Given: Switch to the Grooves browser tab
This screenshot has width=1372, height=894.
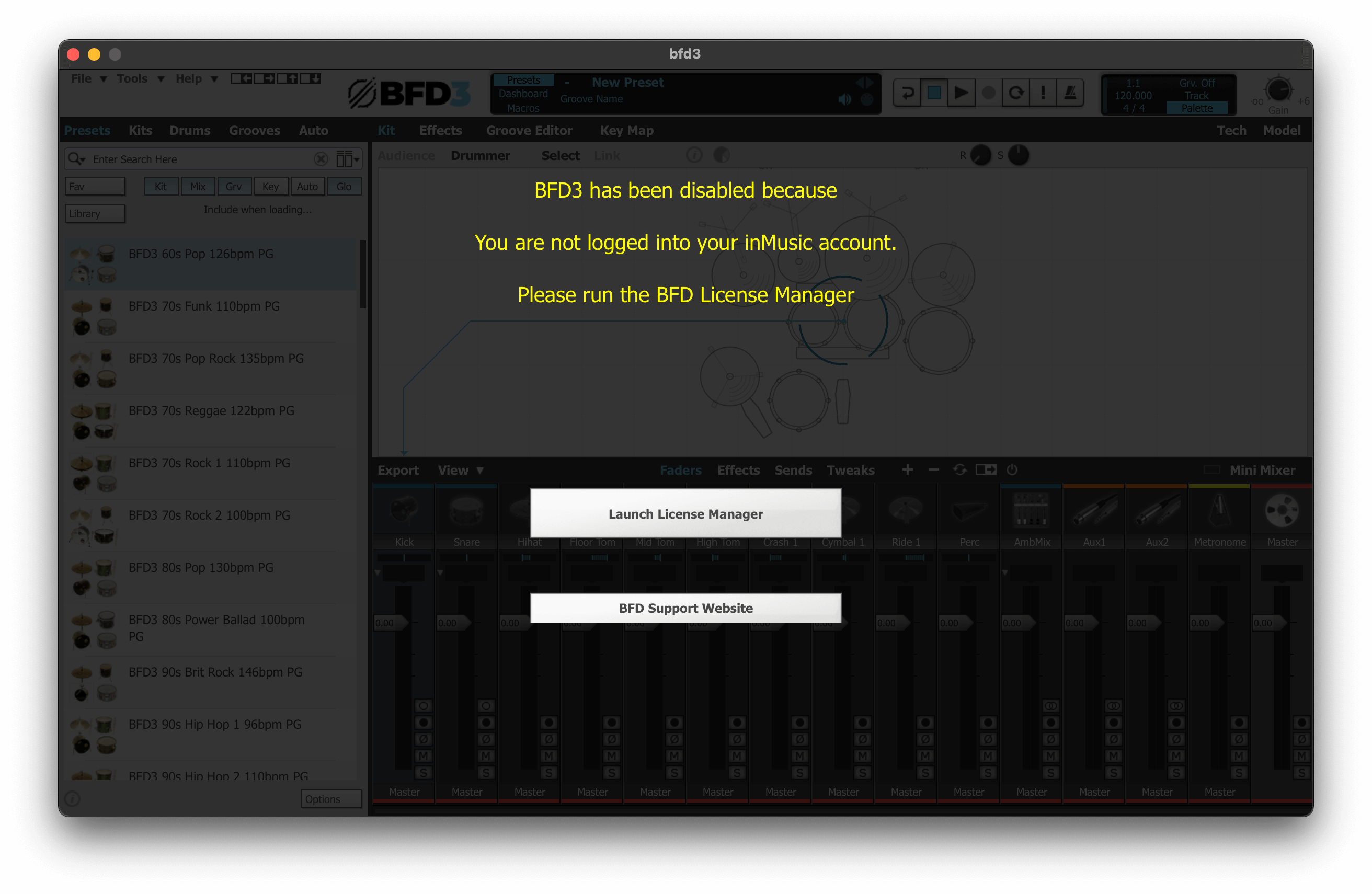Looking at the screenshot, I should (254, 130).
